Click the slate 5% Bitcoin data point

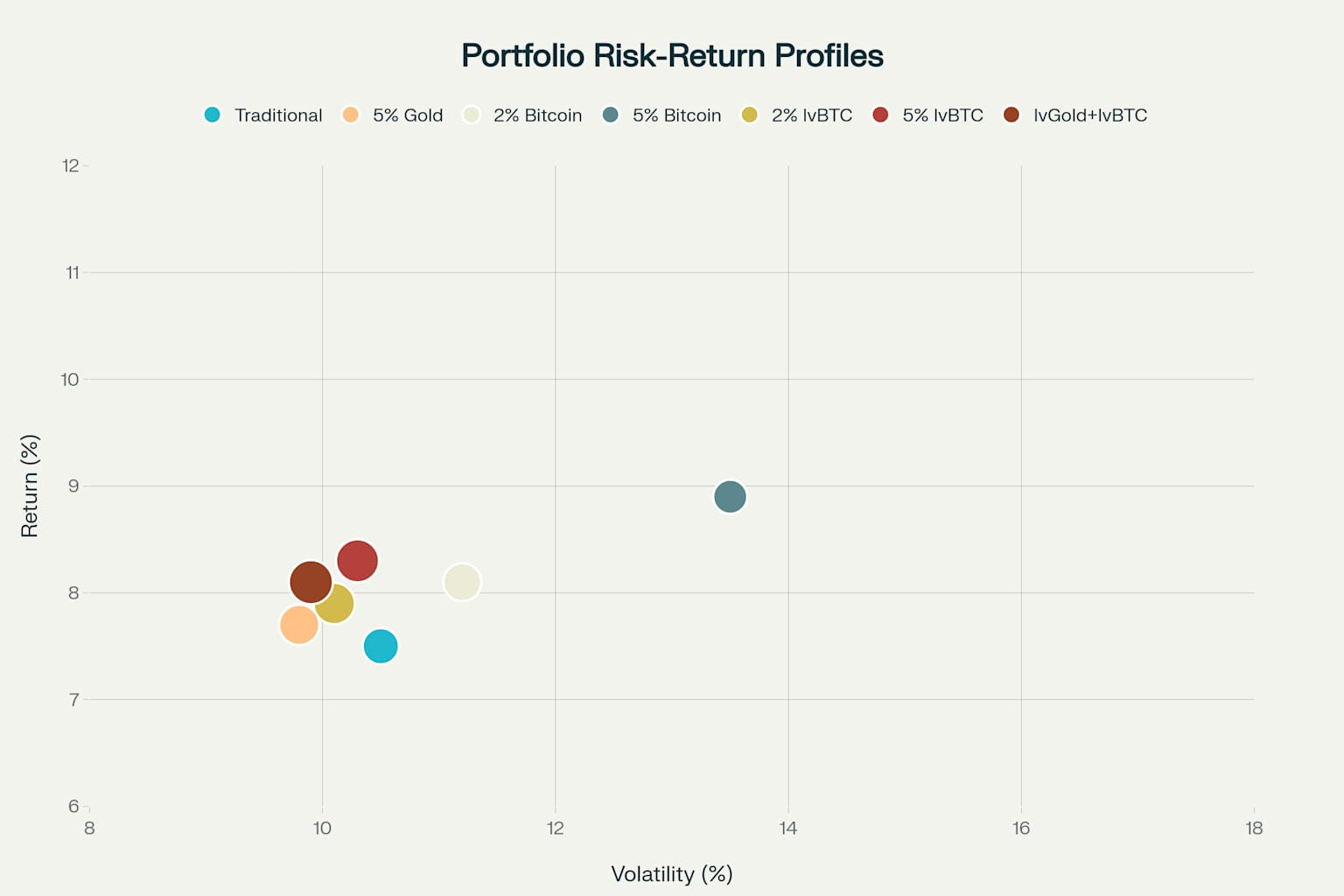(x=730, y=497)
